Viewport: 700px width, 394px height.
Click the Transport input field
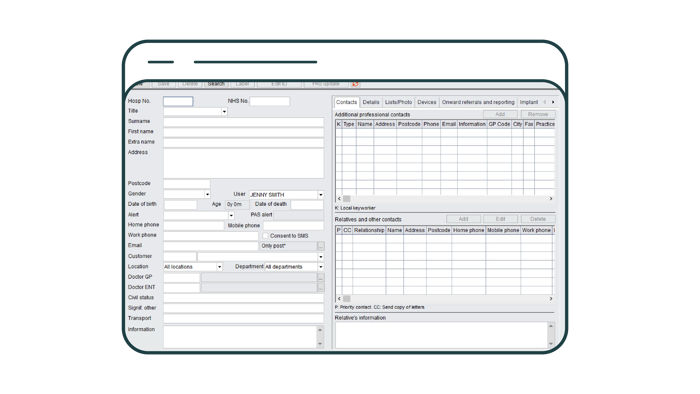(244, 319)
